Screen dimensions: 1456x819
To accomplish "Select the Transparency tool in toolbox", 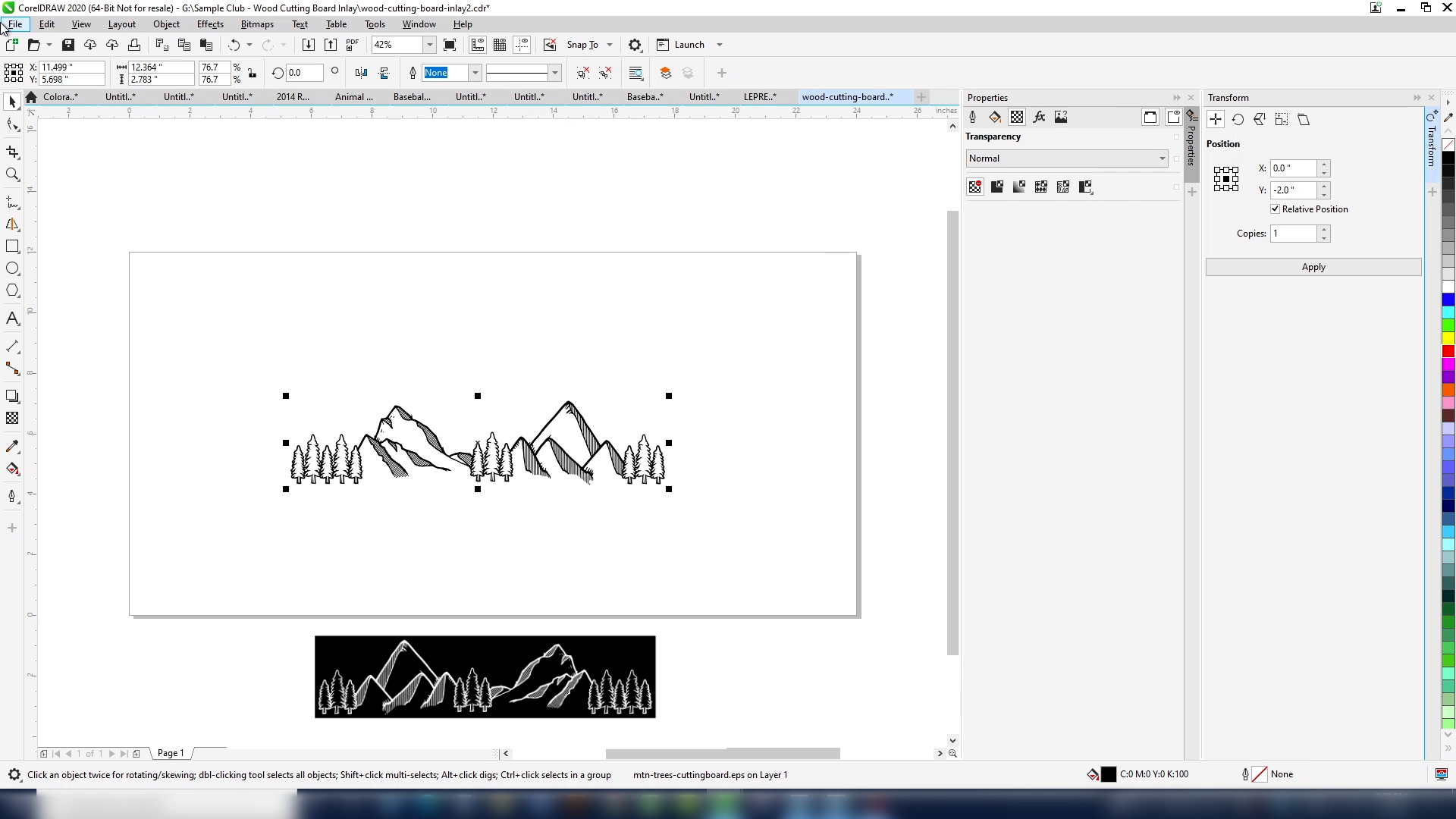I will (x=12, y=419).
